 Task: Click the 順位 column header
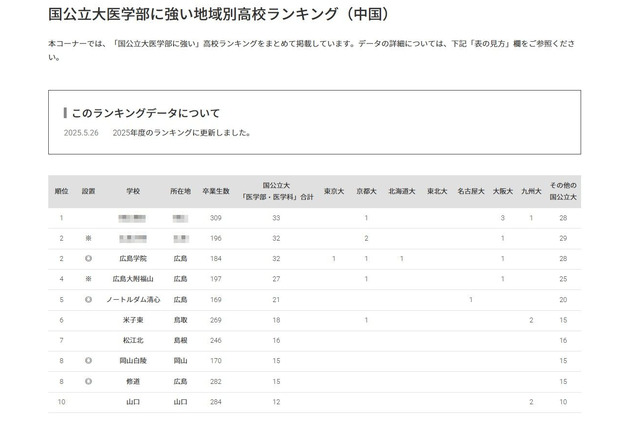pyautogui.click(x=61, y=191)
